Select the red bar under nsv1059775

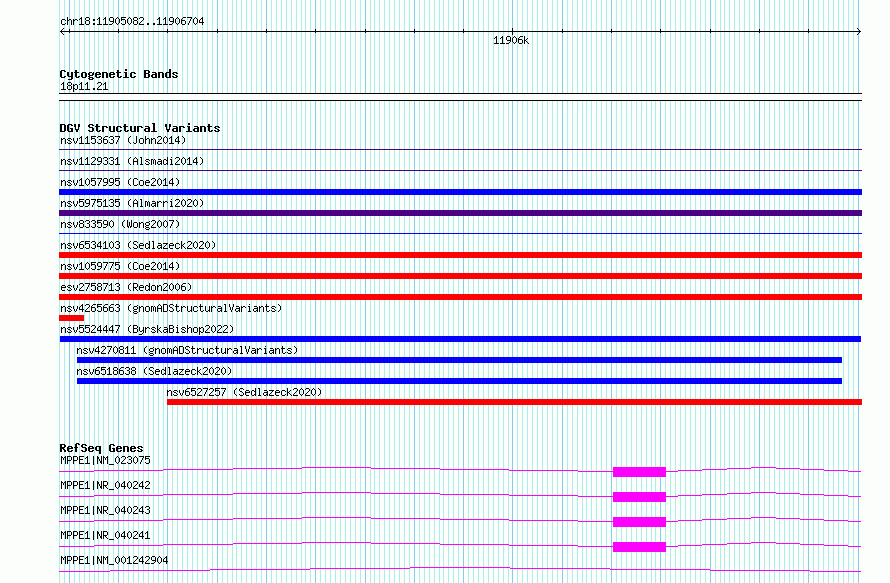460,276
